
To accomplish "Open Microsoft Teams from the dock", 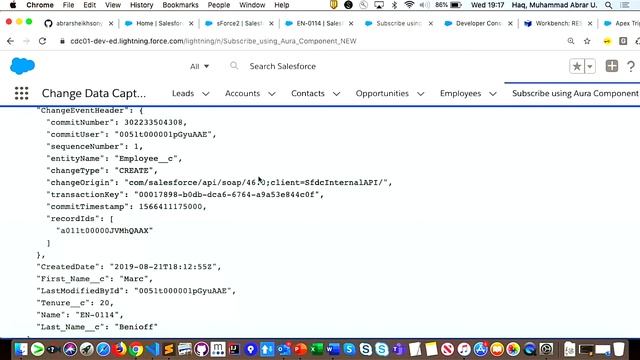I will pos(398,349).
